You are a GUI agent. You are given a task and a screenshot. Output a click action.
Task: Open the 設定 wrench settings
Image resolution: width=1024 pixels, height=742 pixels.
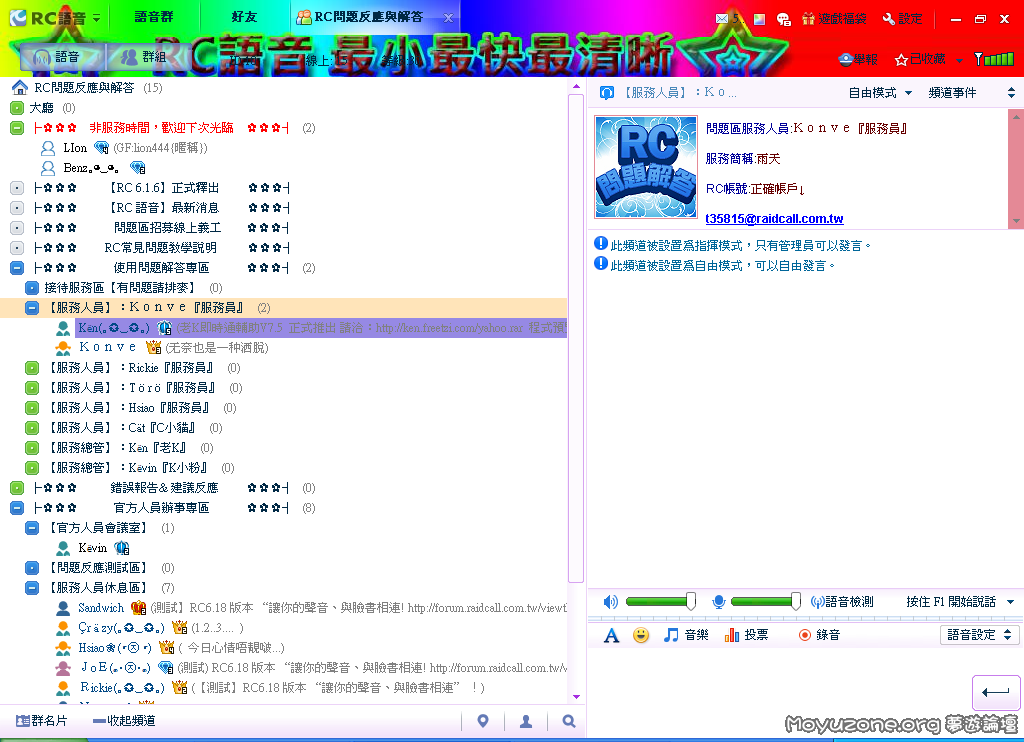point(902,19)
